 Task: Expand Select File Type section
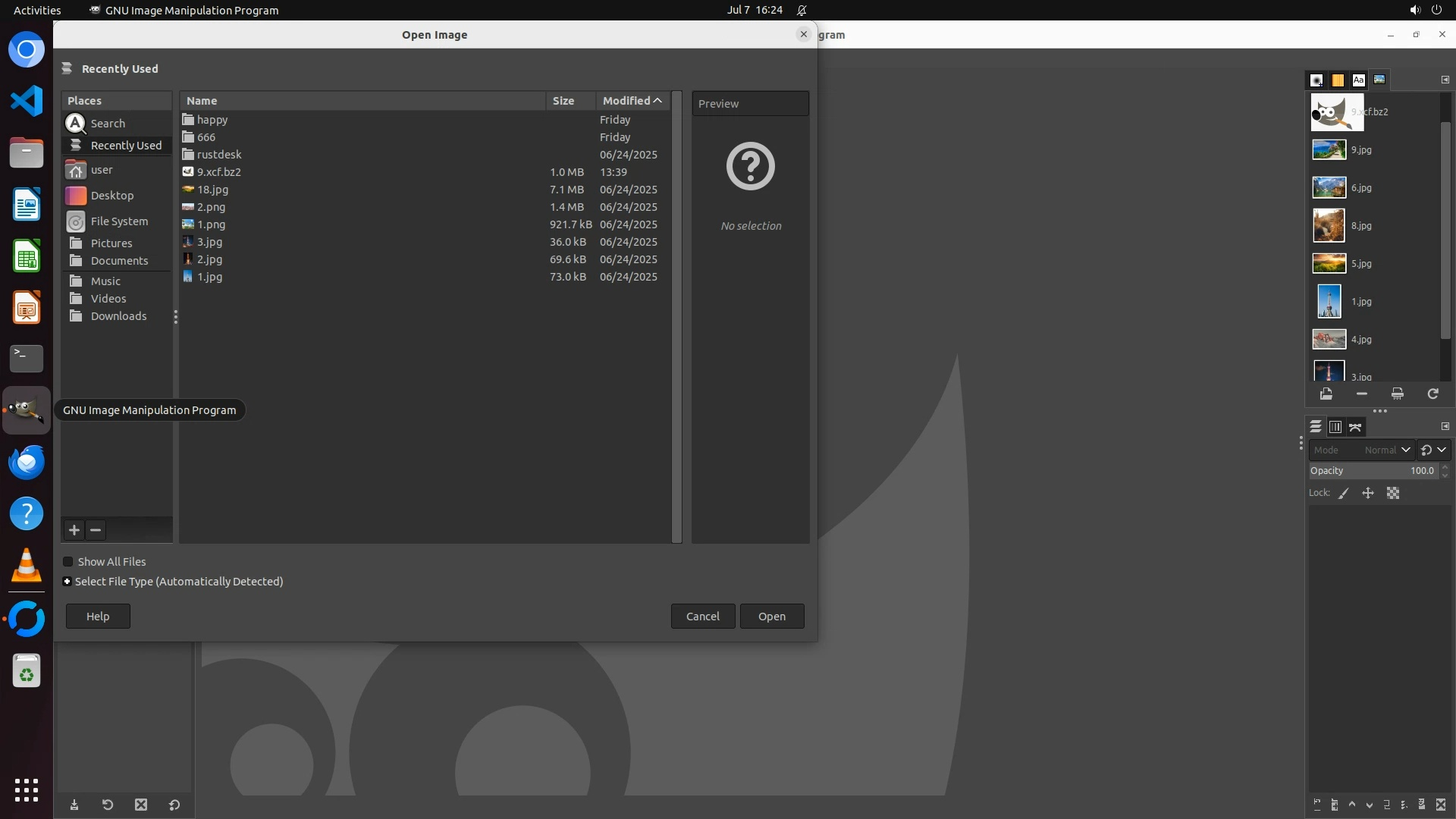(x=67, y=582)
